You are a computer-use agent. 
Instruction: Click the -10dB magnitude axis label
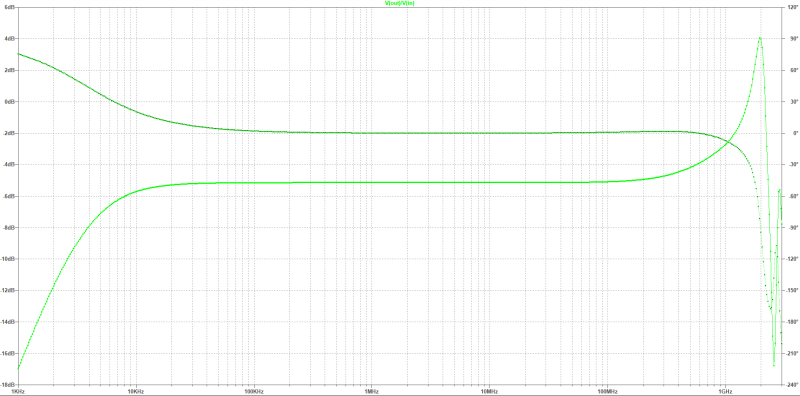coord(8,259)
